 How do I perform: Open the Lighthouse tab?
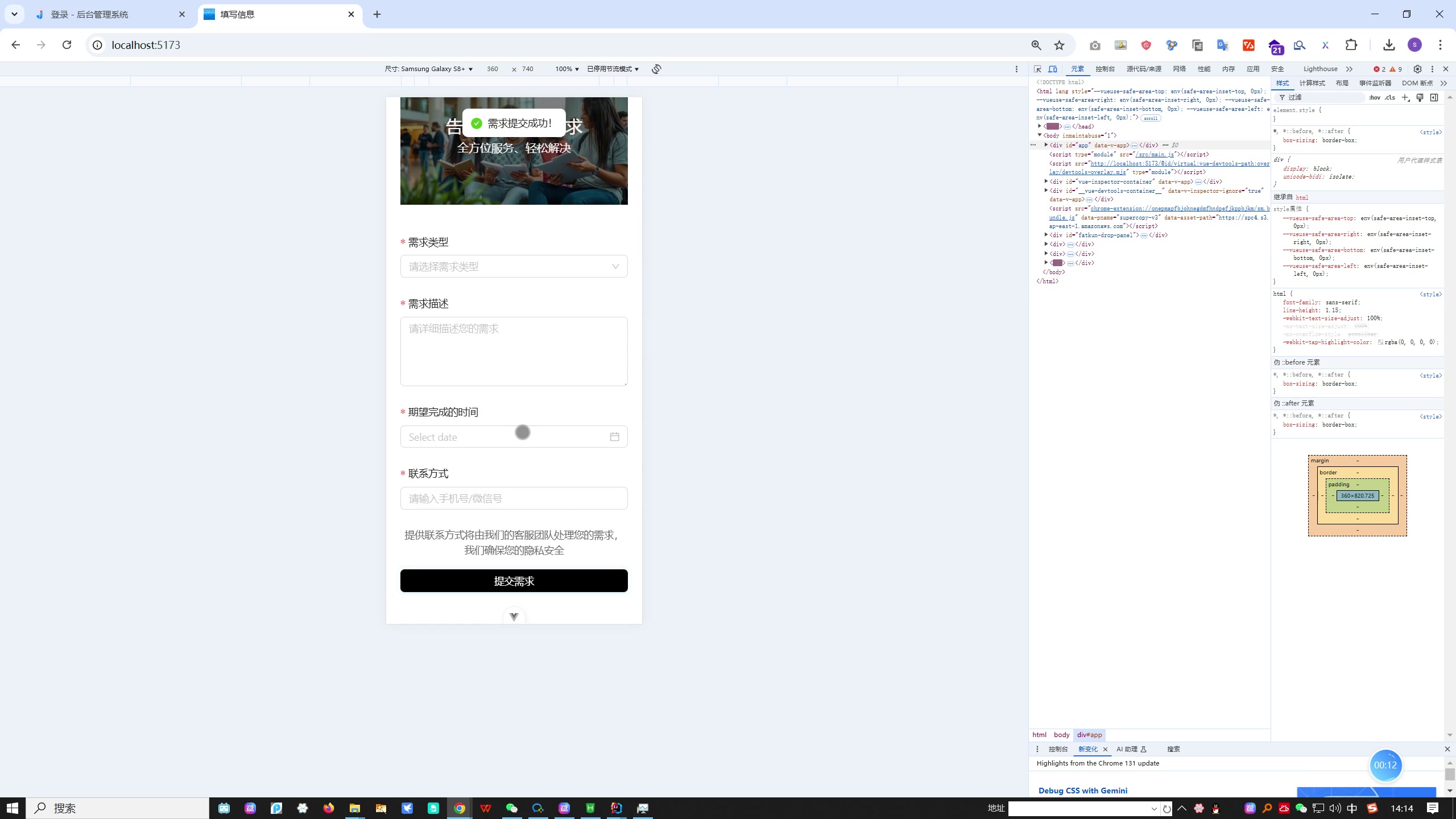click(x=1320, y=69)
